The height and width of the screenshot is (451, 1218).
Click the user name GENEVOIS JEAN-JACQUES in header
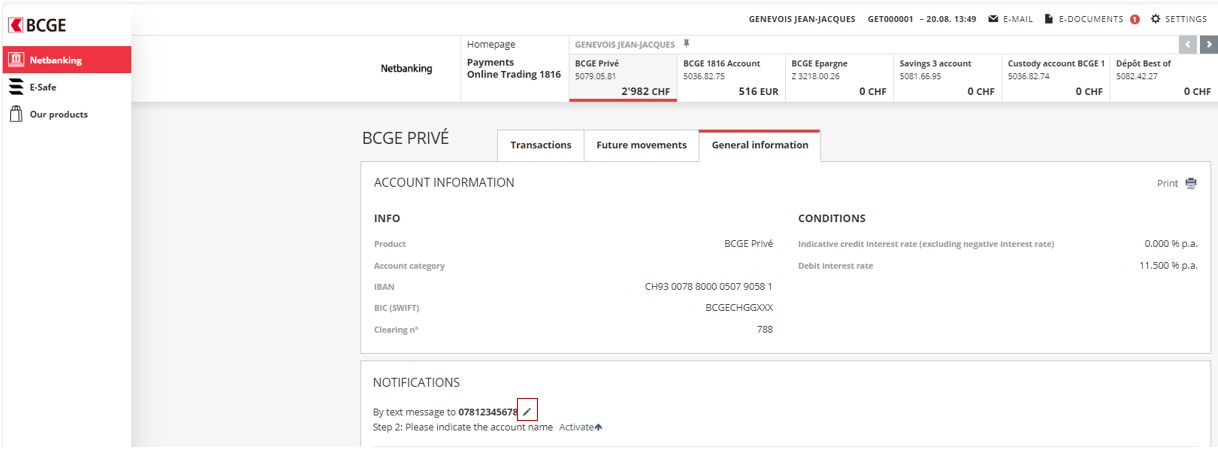pos(803,19)
